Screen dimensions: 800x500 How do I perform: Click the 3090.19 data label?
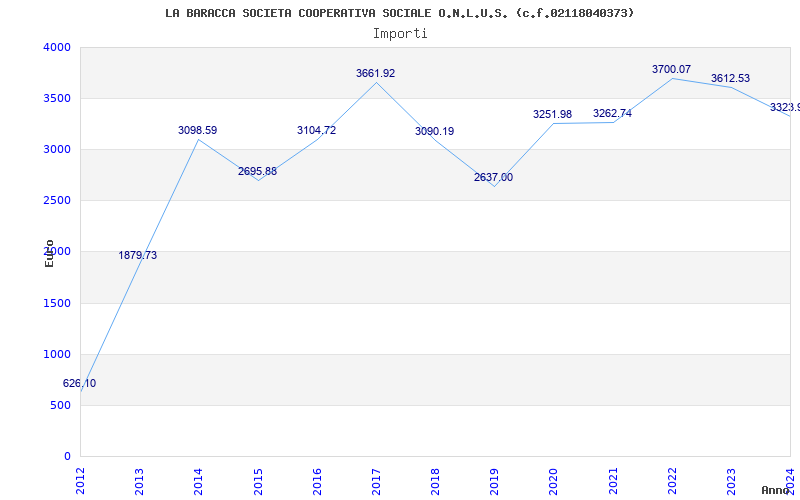434,131
